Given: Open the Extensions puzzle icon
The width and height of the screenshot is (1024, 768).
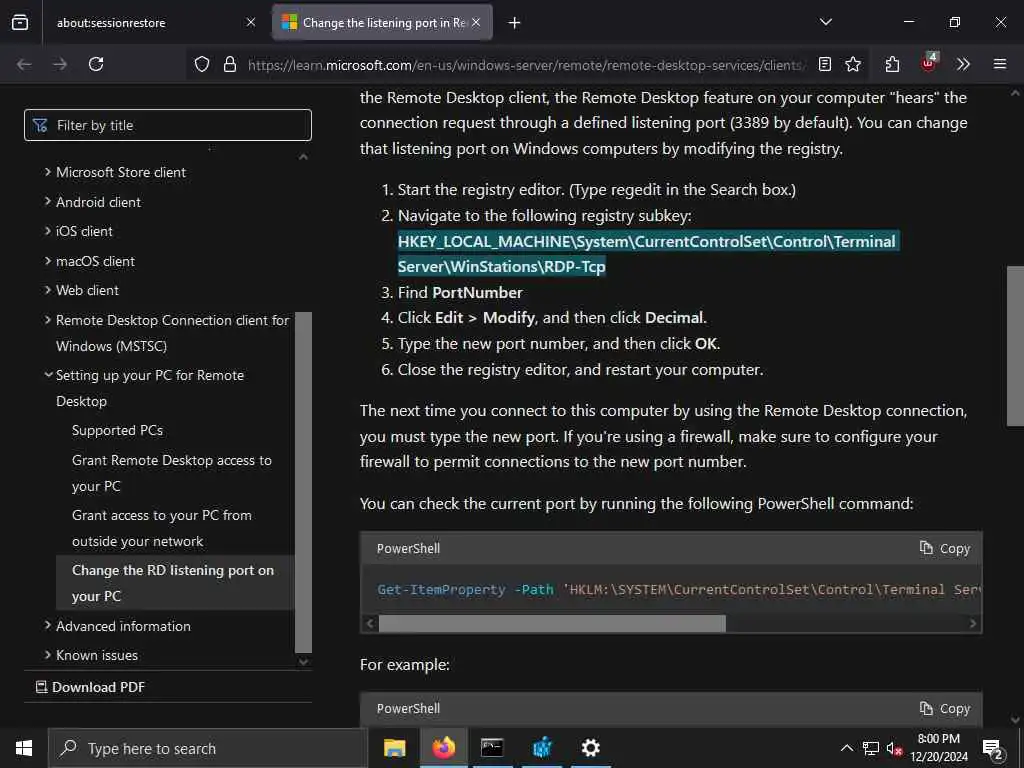Looking at the screenshot, I should coord(892,64).
